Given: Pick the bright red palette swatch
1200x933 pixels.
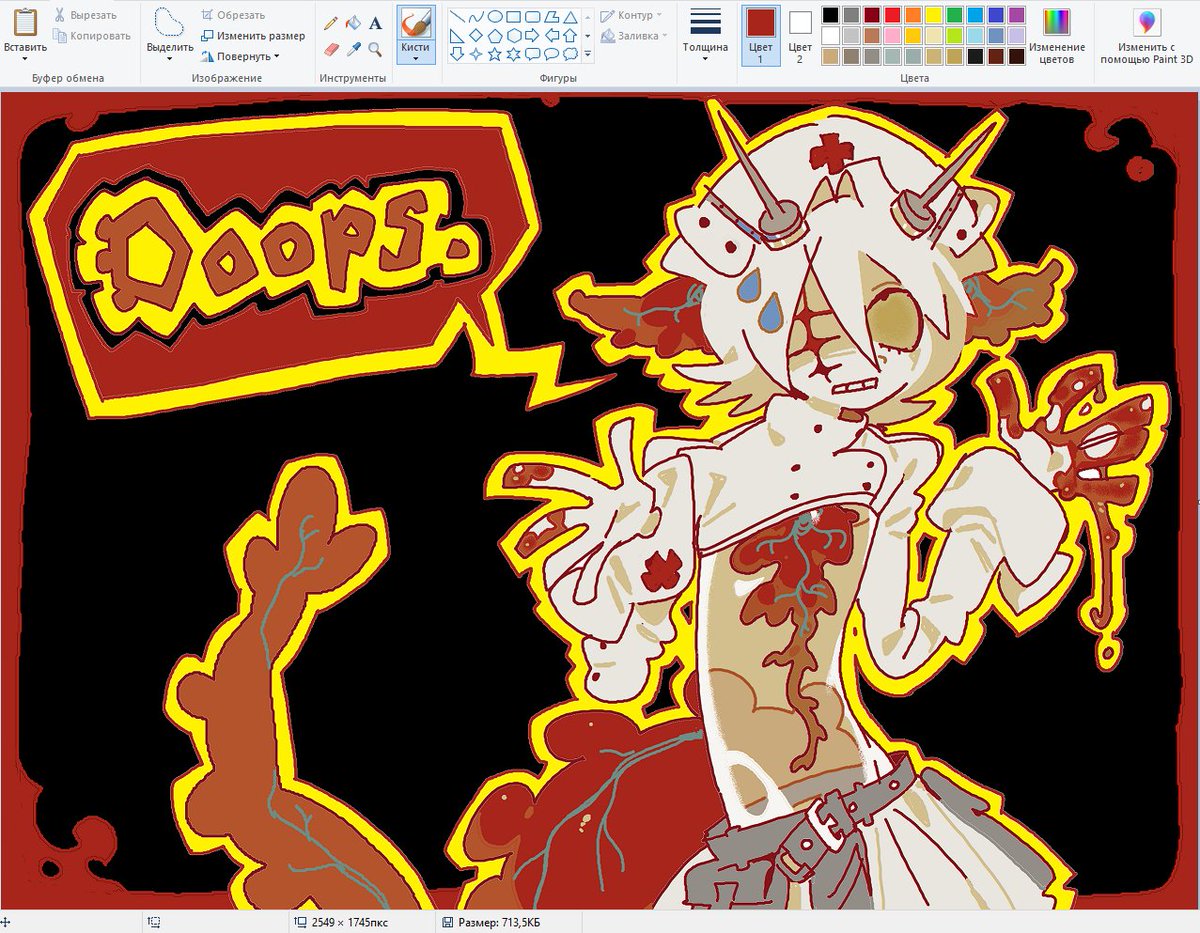Looking at the screenshot, I should 892,15.
